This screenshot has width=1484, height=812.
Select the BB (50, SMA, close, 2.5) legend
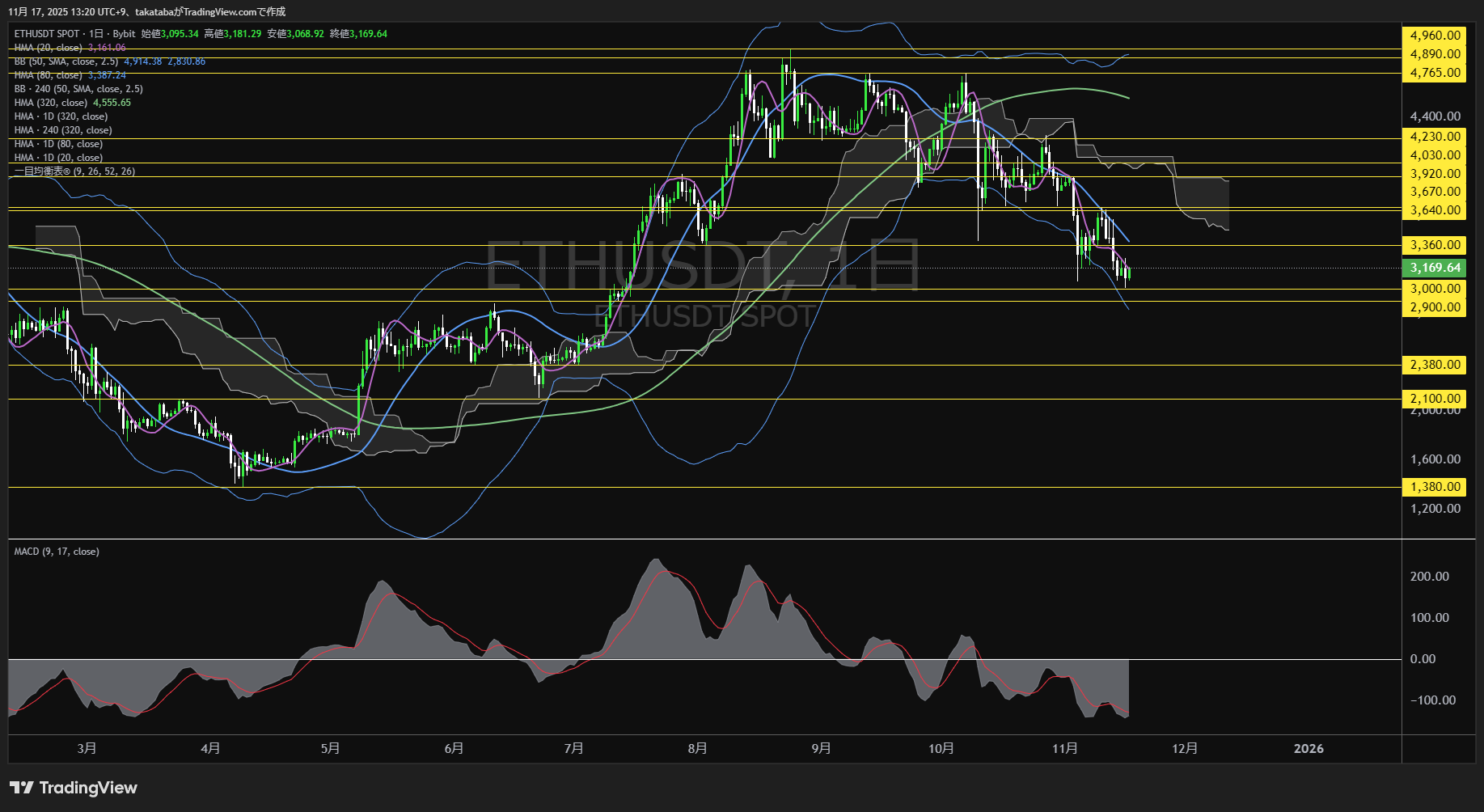66,61
